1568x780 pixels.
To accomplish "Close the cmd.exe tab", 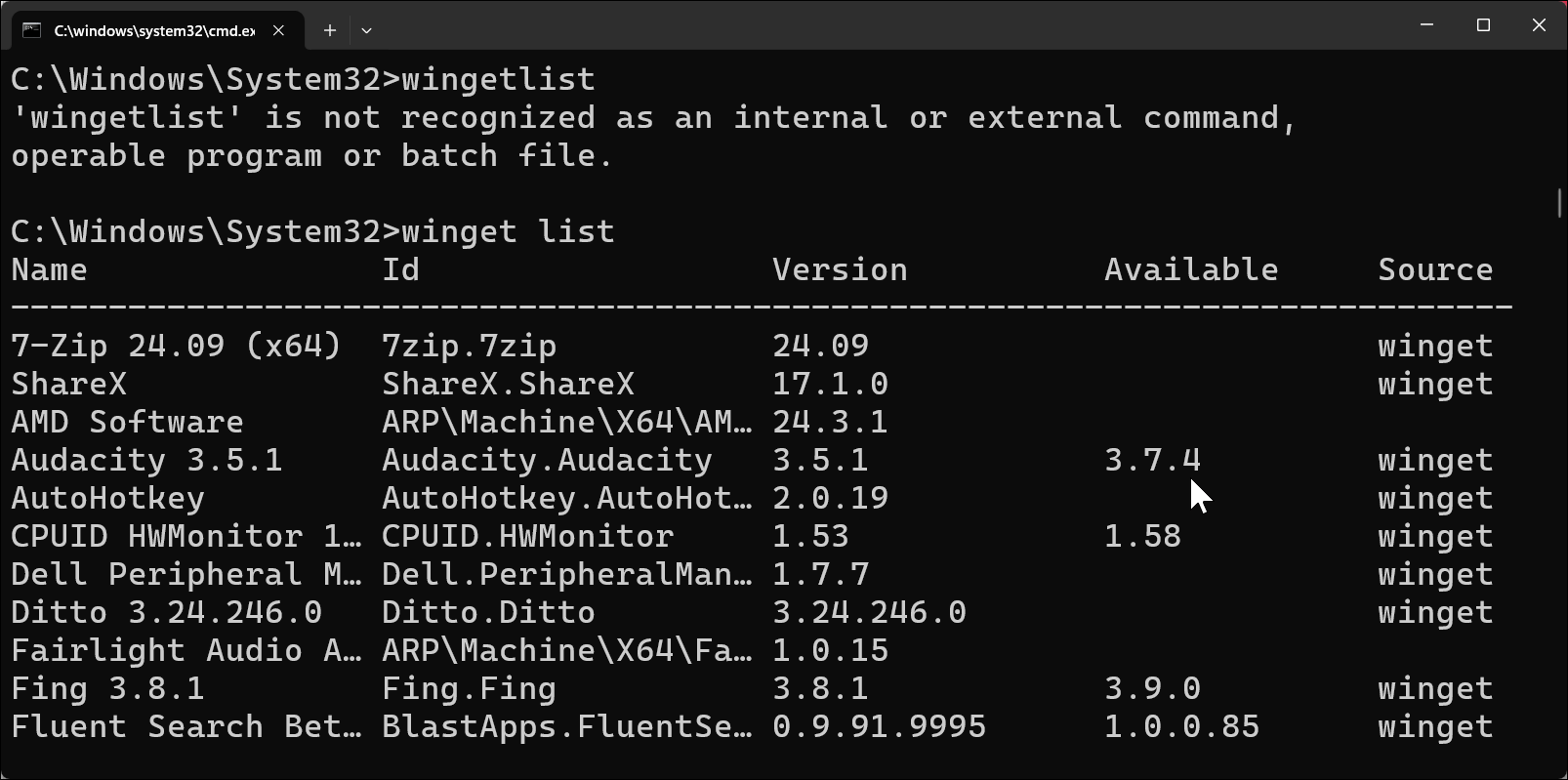I will click(278, 30).
